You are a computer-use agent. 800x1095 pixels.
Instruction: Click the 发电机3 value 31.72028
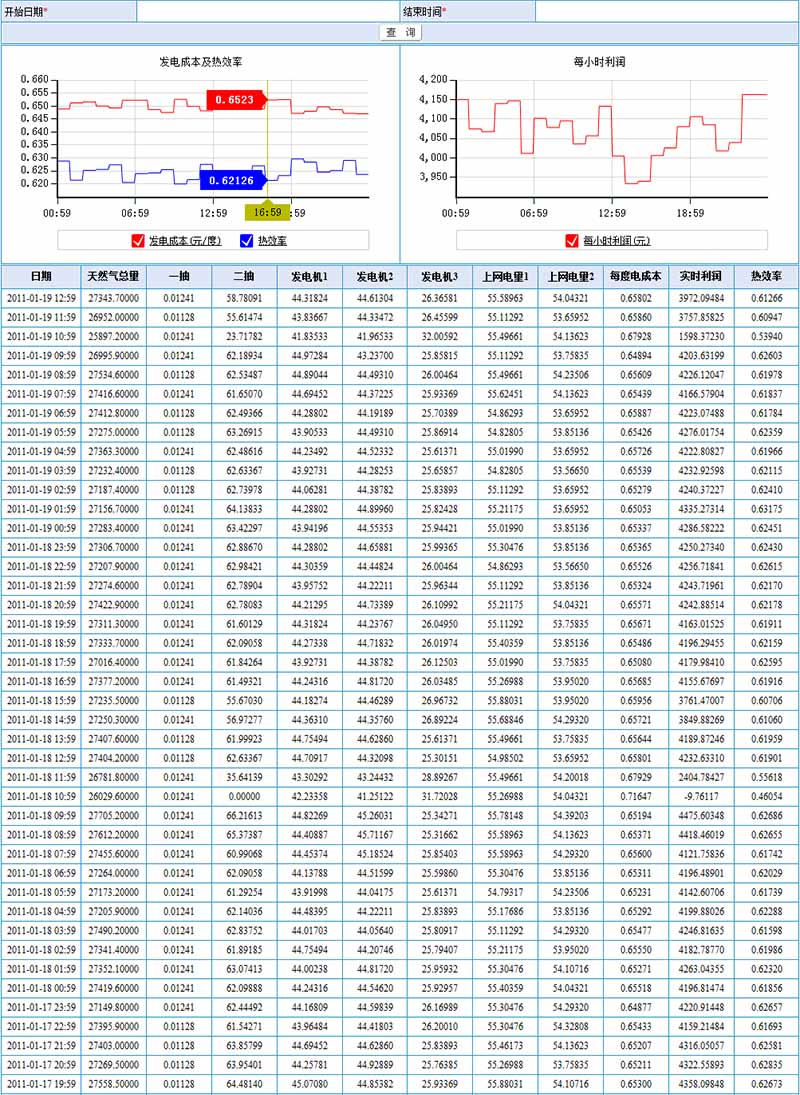click(440, 796)
